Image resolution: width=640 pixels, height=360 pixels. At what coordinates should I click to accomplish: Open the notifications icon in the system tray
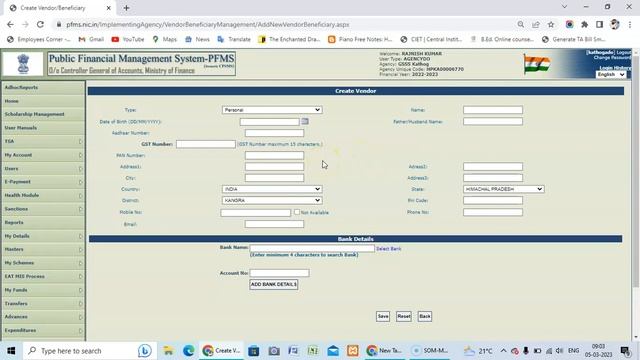[625, 351]
